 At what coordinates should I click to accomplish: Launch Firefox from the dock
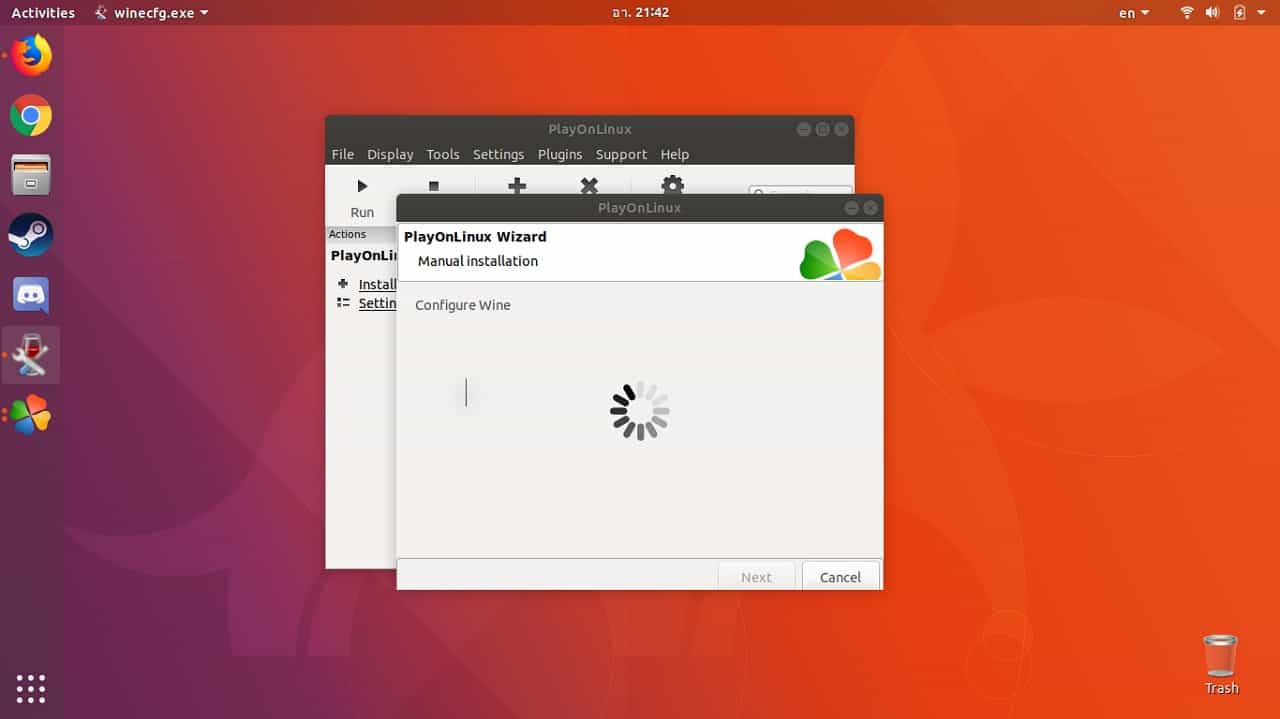click(31, 55)
